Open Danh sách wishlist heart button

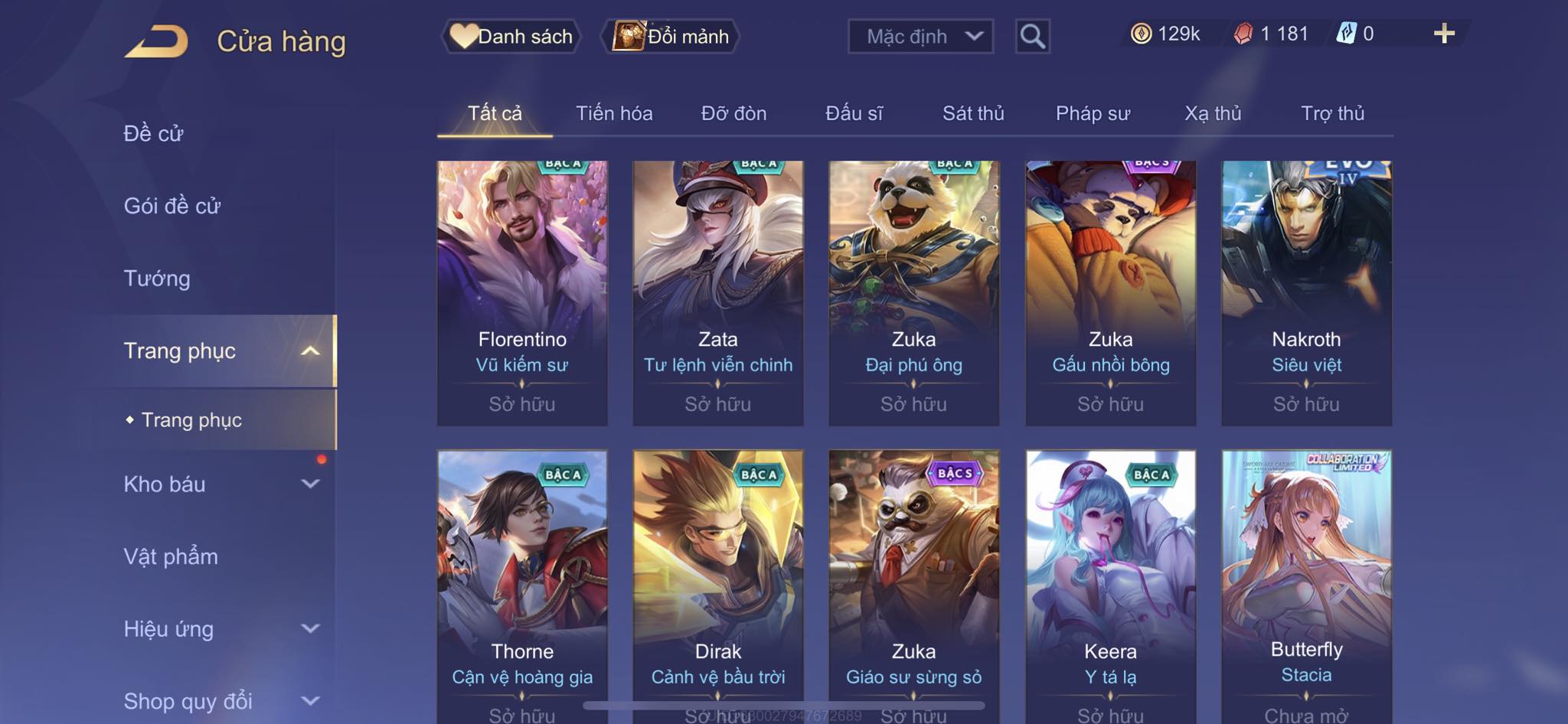tap(511, 36)
